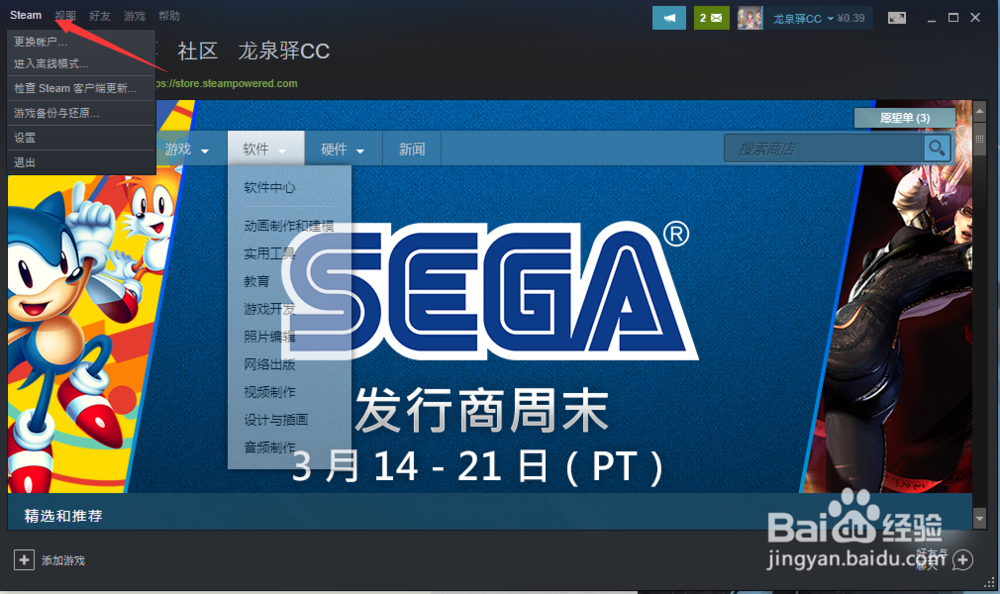
Task: Open the 视图 menu
Action: pos(65,16)
